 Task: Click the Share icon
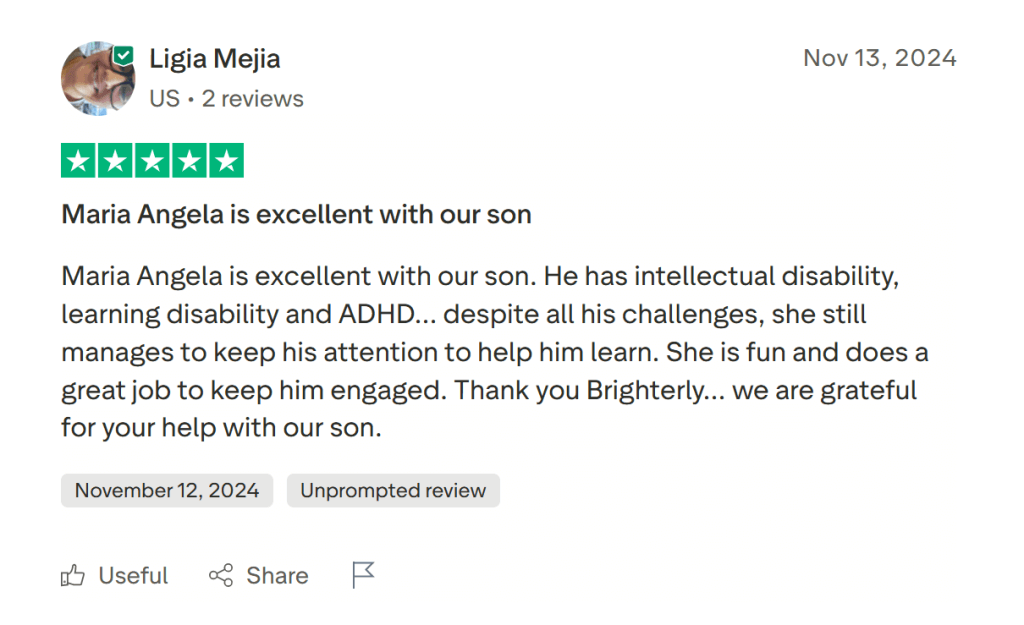[x=222, y=575]
